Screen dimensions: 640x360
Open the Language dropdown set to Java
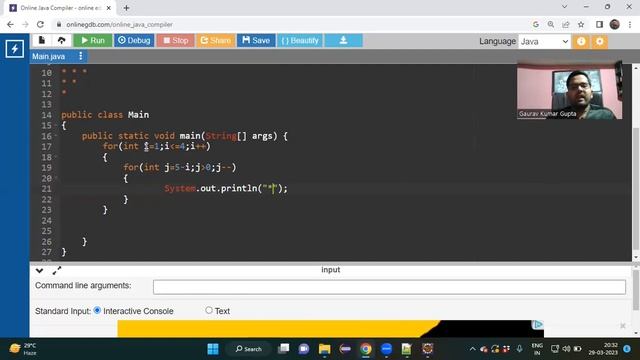point(544,41)
